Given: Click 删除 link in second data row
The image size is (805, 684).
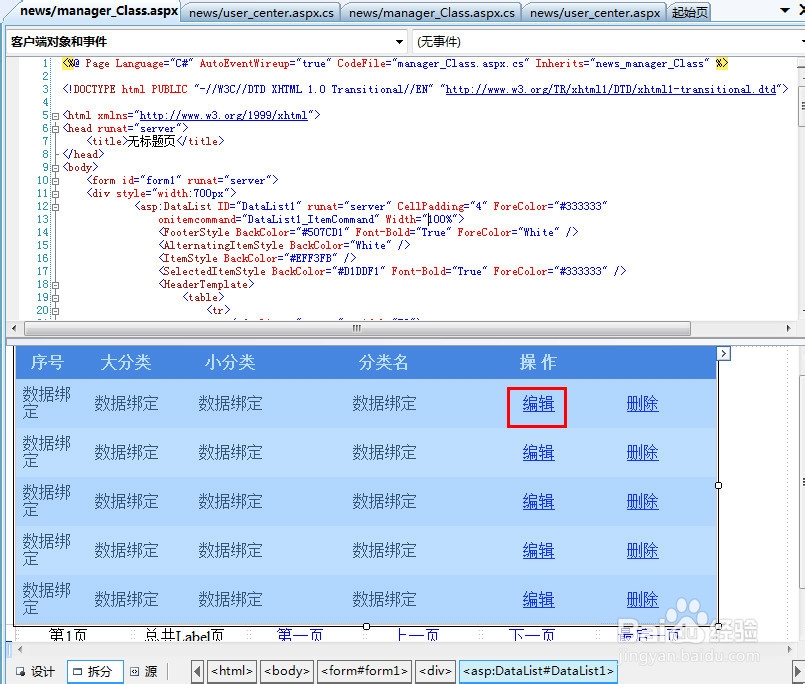Looking at the screenshot, I should click(642, 453).
